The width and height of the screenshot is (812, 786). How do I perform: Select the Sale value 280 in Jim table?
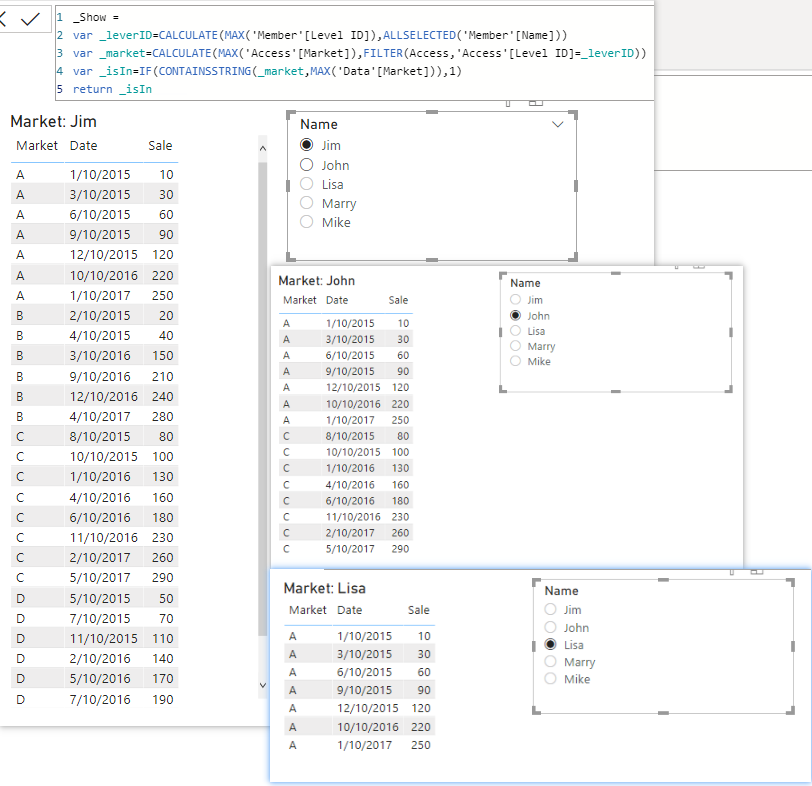pos(163,416)
